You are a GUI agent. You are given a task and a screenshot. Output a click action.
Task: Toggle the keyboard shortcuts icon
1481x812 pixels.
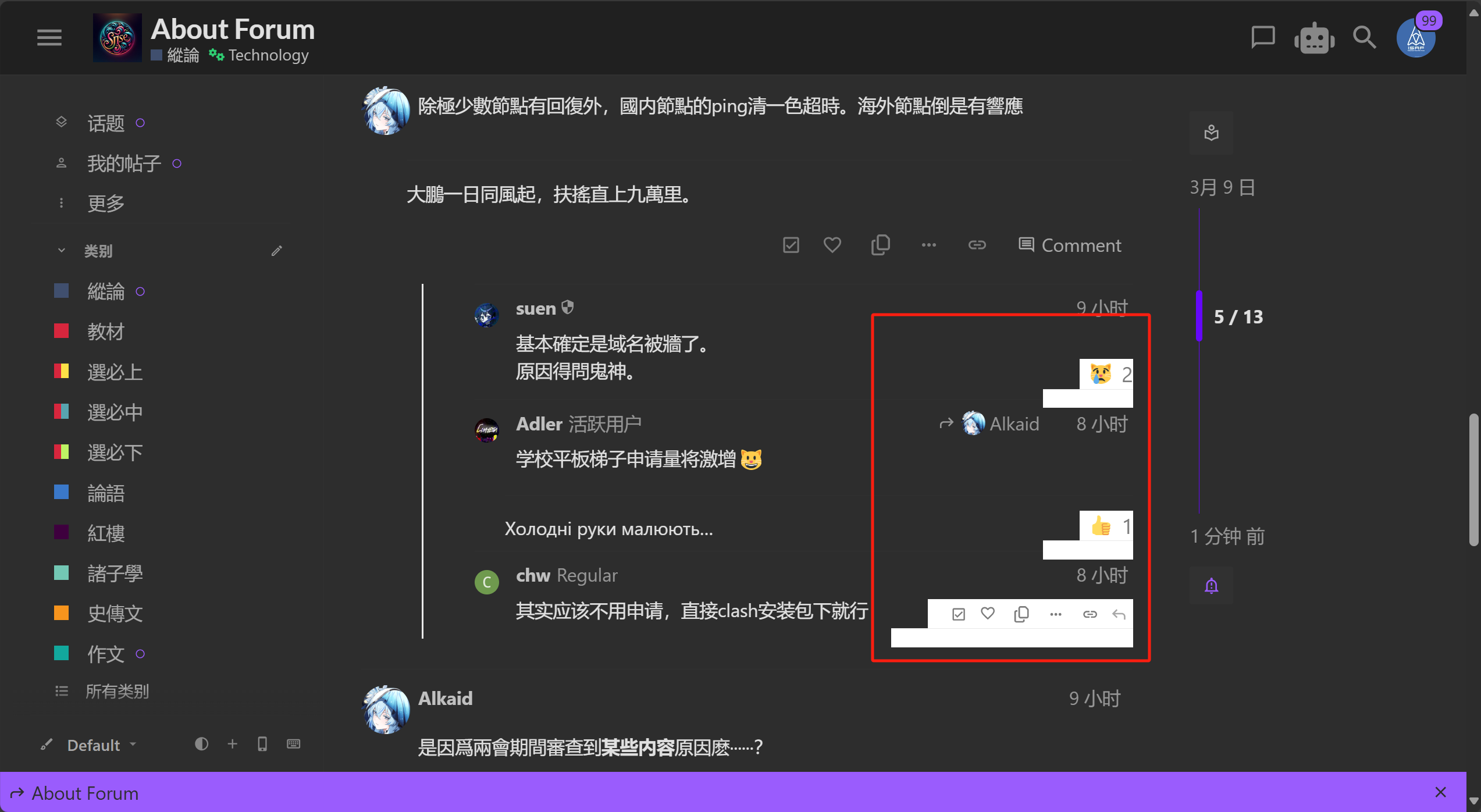click(x=293, y=744)
